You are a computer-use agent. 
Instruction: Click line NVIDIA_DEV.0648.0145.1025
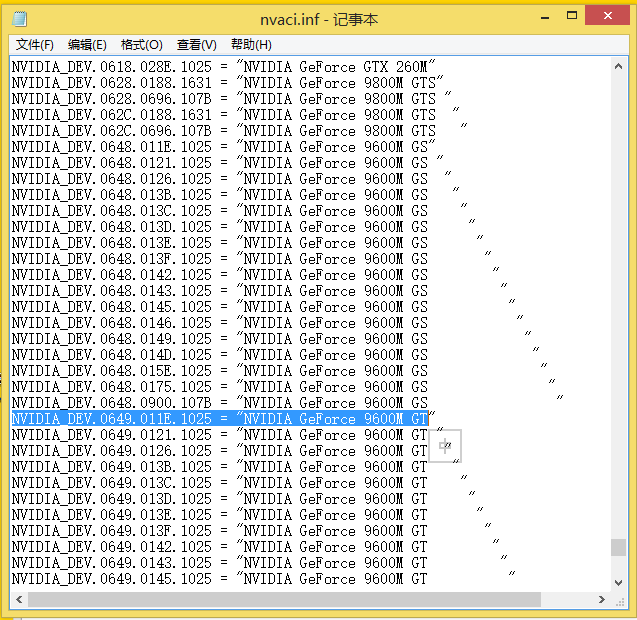point(263,306)
